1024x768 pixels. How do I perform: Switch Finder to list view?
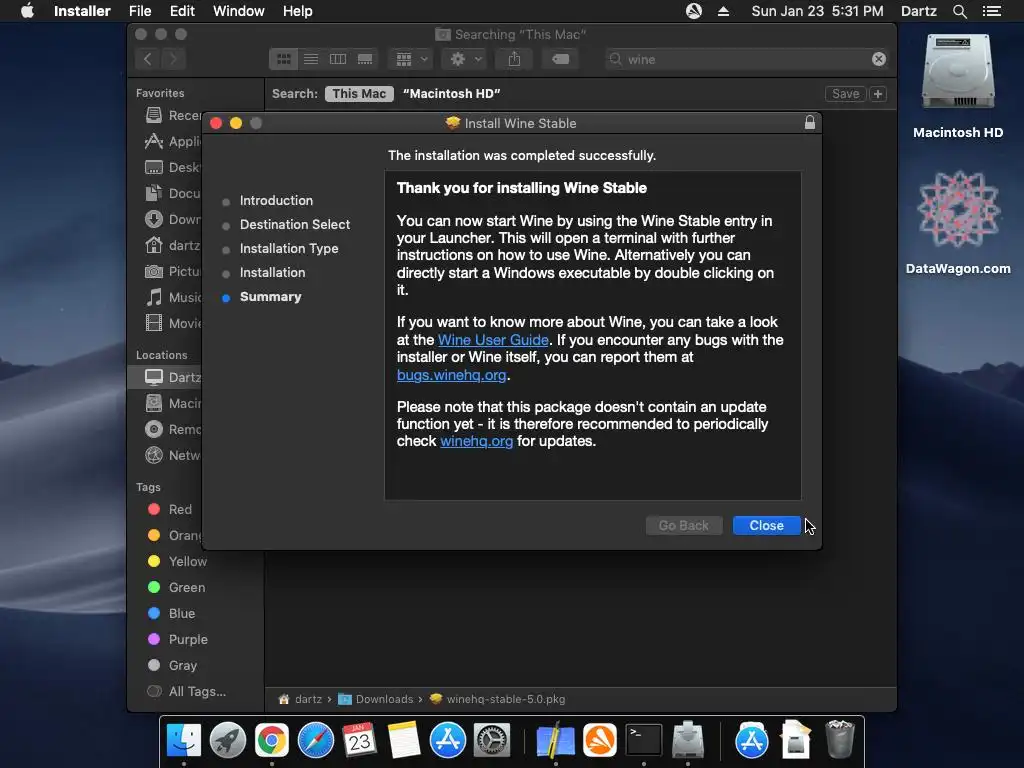(311, 59)
